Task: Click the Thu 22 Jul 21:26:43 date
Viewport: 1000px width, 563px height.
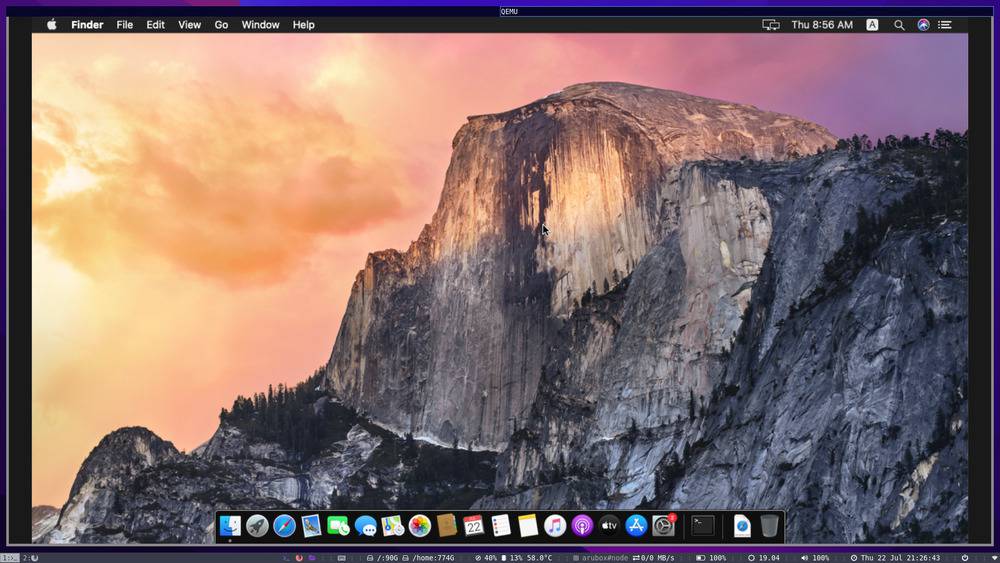Action: point(895,558)
